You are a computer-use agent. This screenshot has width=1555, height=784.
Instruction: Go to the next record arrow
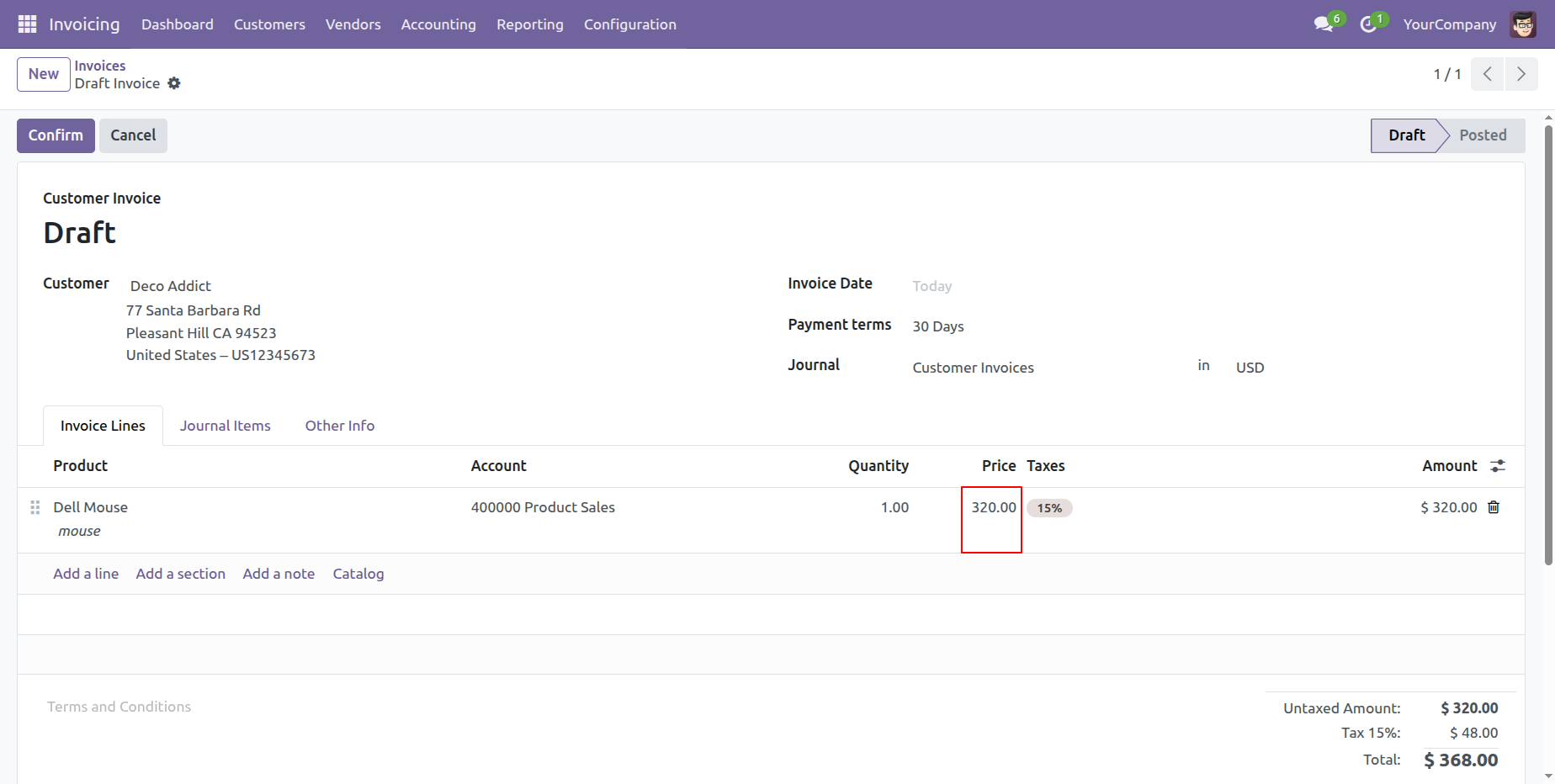click(x=1521, y=74)
